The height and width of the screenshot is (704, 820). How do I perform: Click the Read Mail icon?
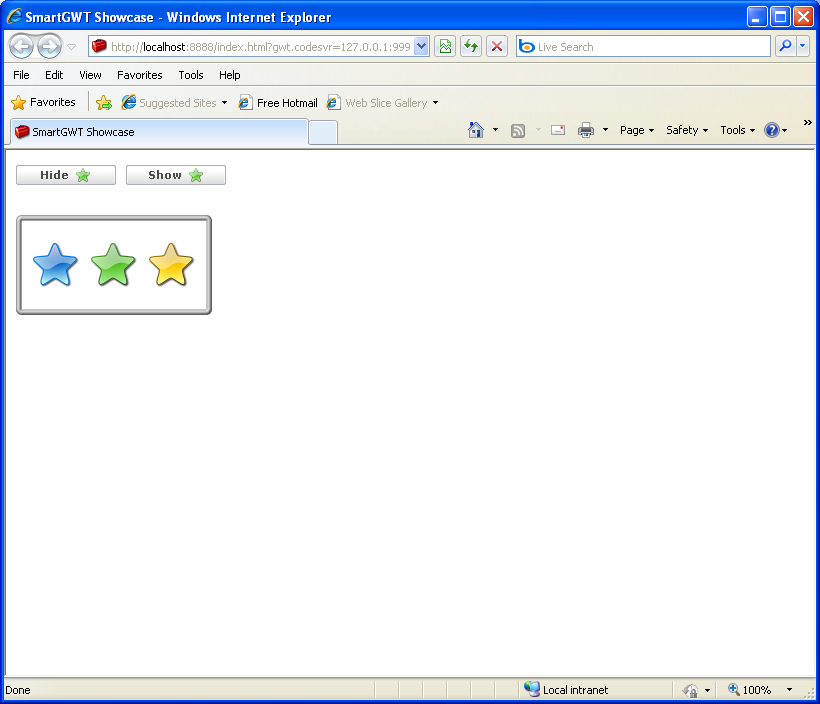pos(558,130)
